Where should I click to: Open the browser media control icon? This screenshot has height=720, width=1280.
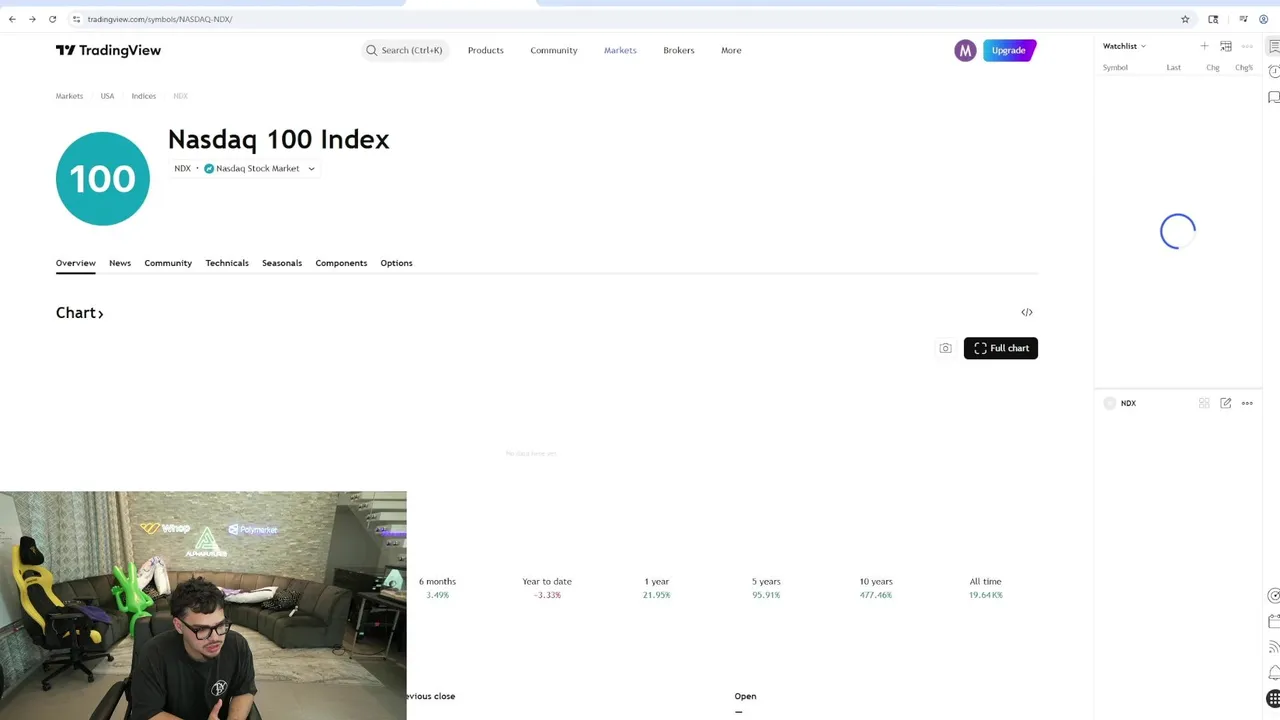coord(1243,19)
